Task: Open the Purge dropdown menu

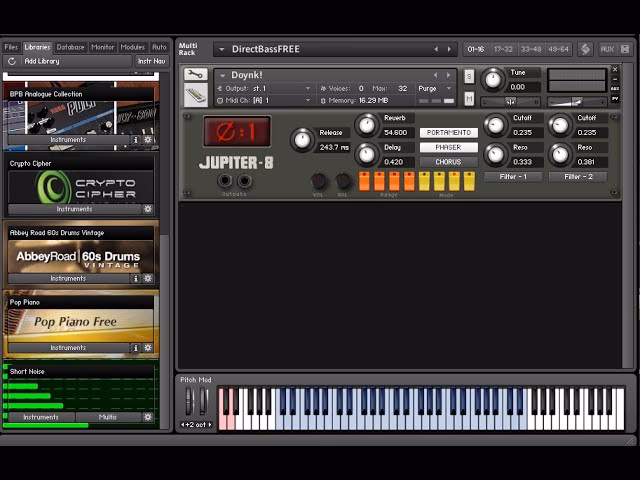Action: (432, 88)
